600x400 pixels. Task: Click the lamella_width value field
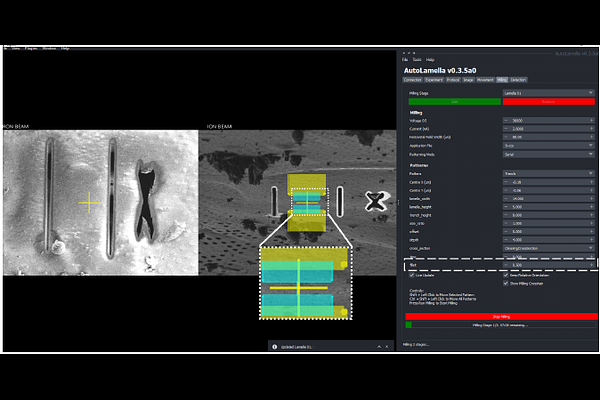pyautogui.click(x=548, y=199)
